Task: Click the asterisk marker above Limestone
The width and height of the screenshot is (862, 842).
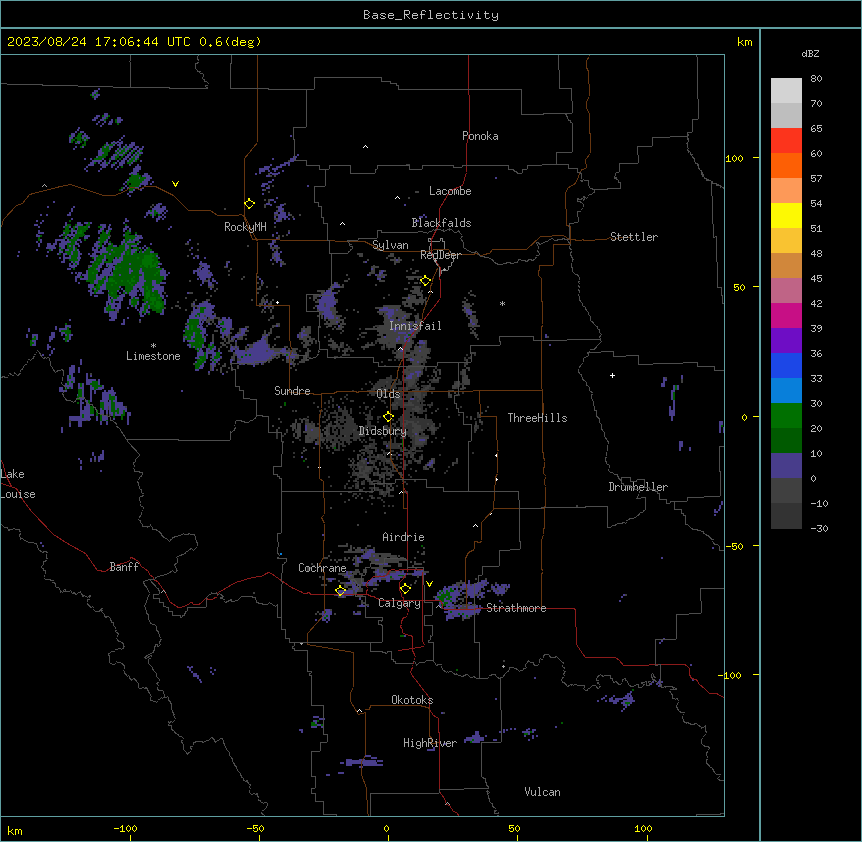Action: coord(153,346)
